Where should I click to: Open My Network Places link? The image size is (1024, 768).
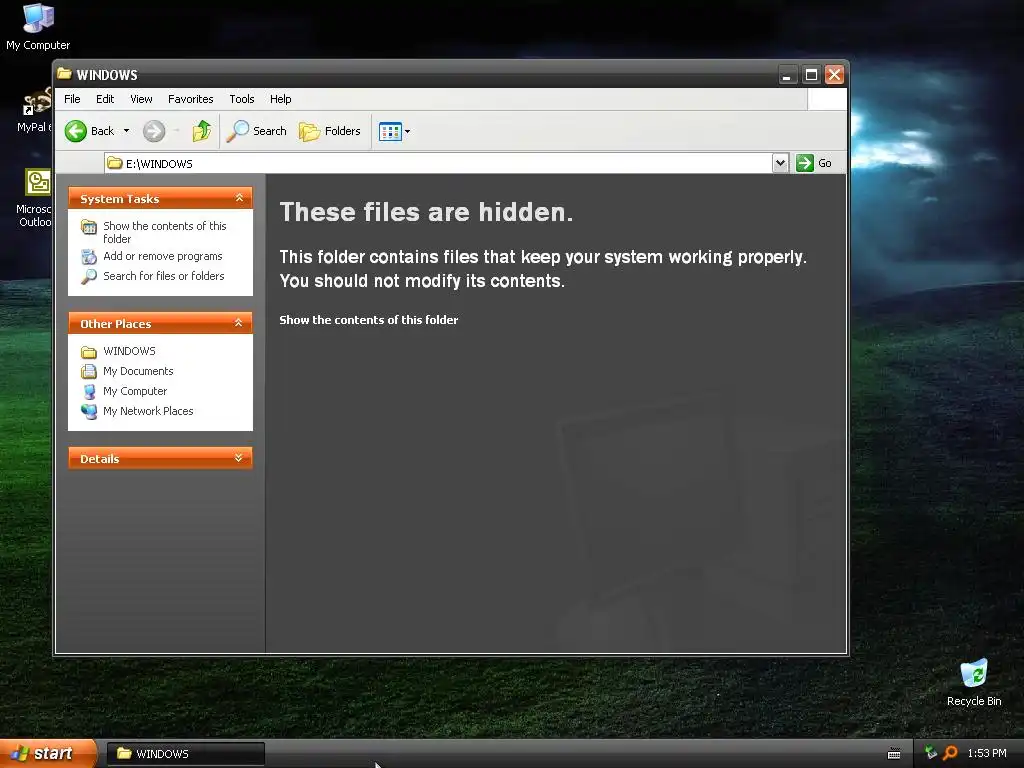(x=148, y=411)
